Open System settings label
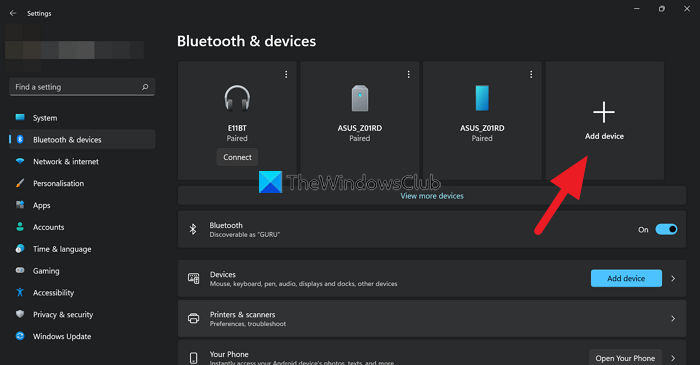This screenshot has width=700, height=365. click(x=45, y=118)
